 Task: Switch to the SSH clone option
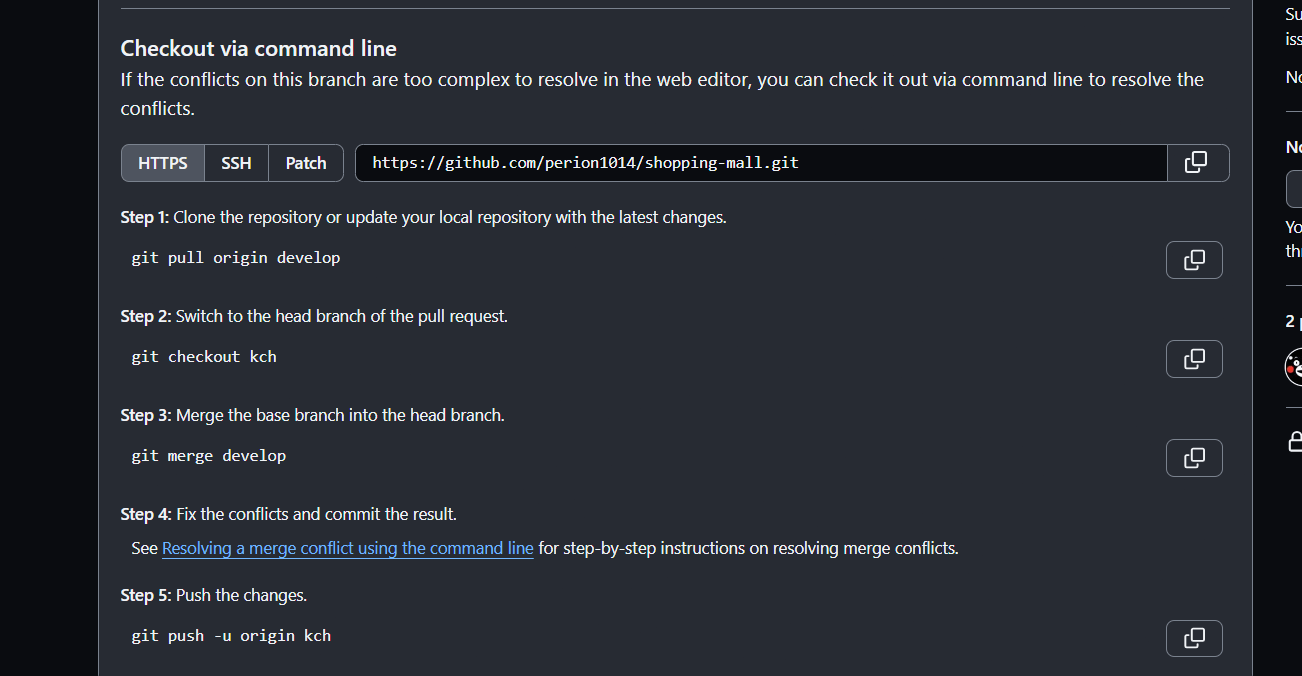(x=236, y=163)
